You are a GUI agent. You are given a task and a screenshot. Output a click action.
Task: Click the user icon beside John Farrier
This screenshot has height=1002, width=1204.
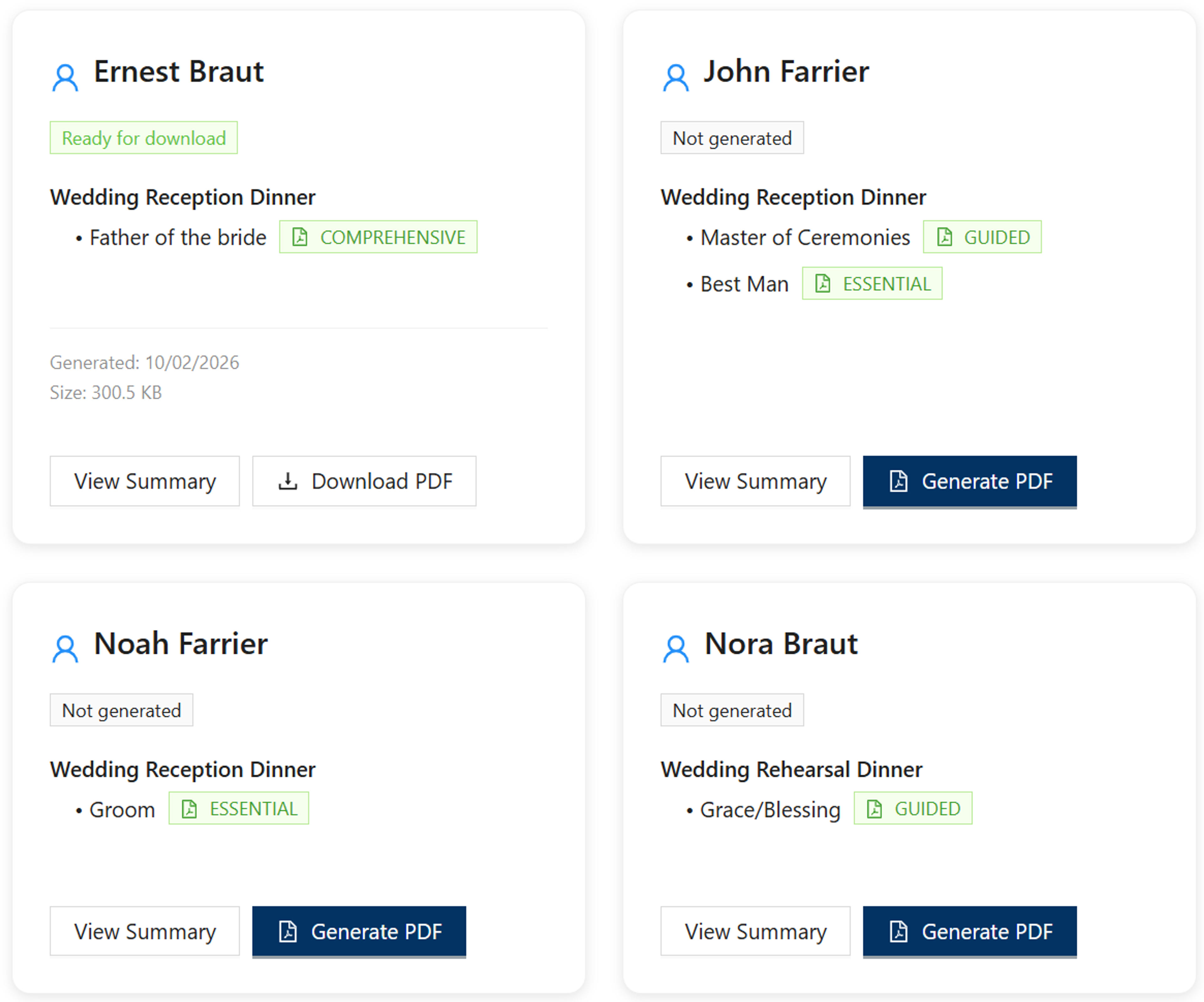click(x=675, y=77)
